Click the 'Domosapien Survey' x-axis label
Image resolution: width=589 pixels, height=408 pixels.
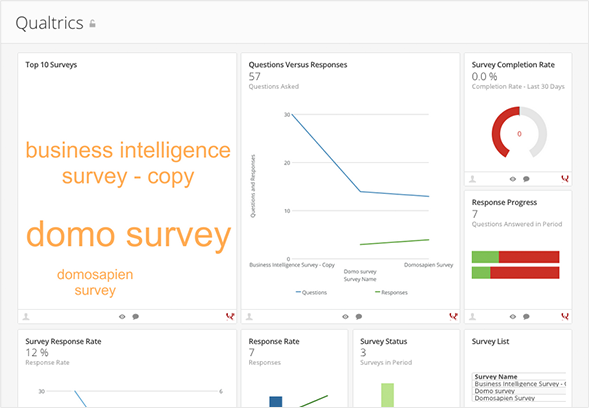click(428, 265)
